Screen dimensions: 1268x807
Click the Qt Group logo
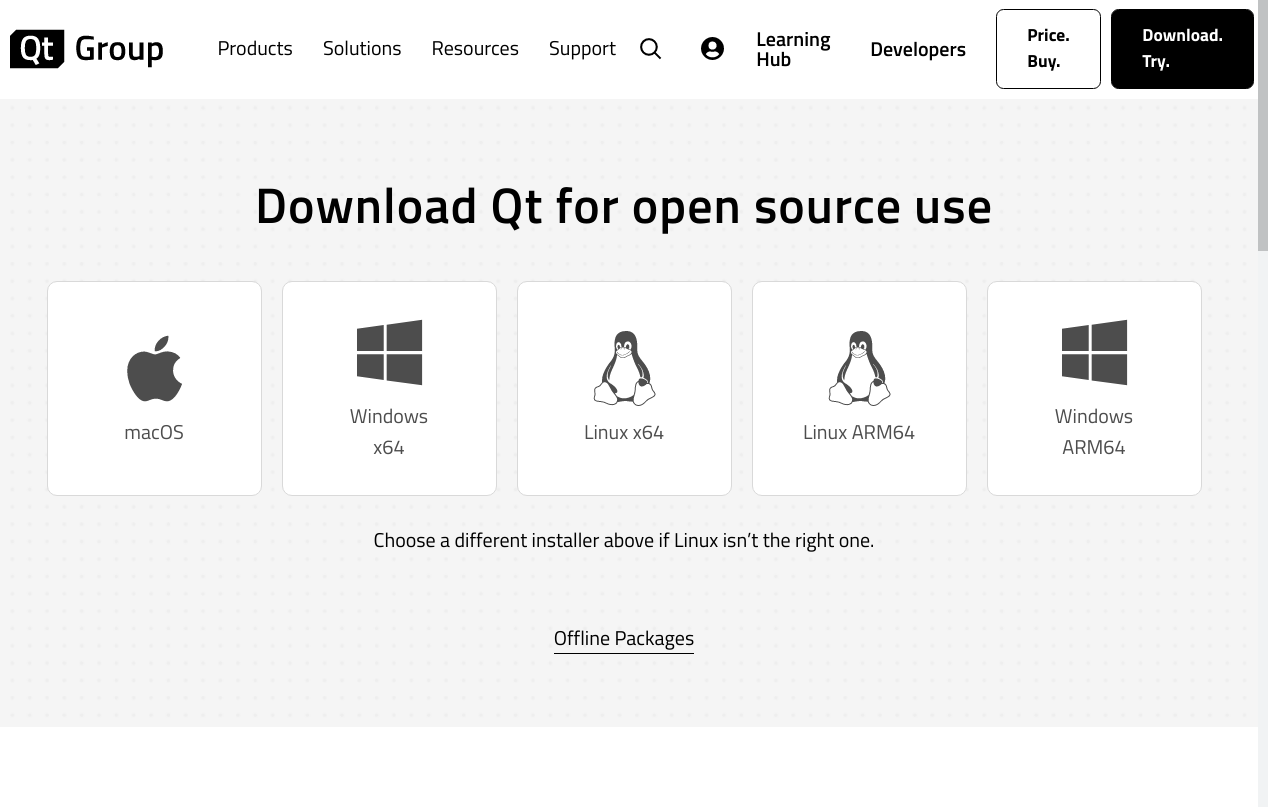(x=87, y=48)
